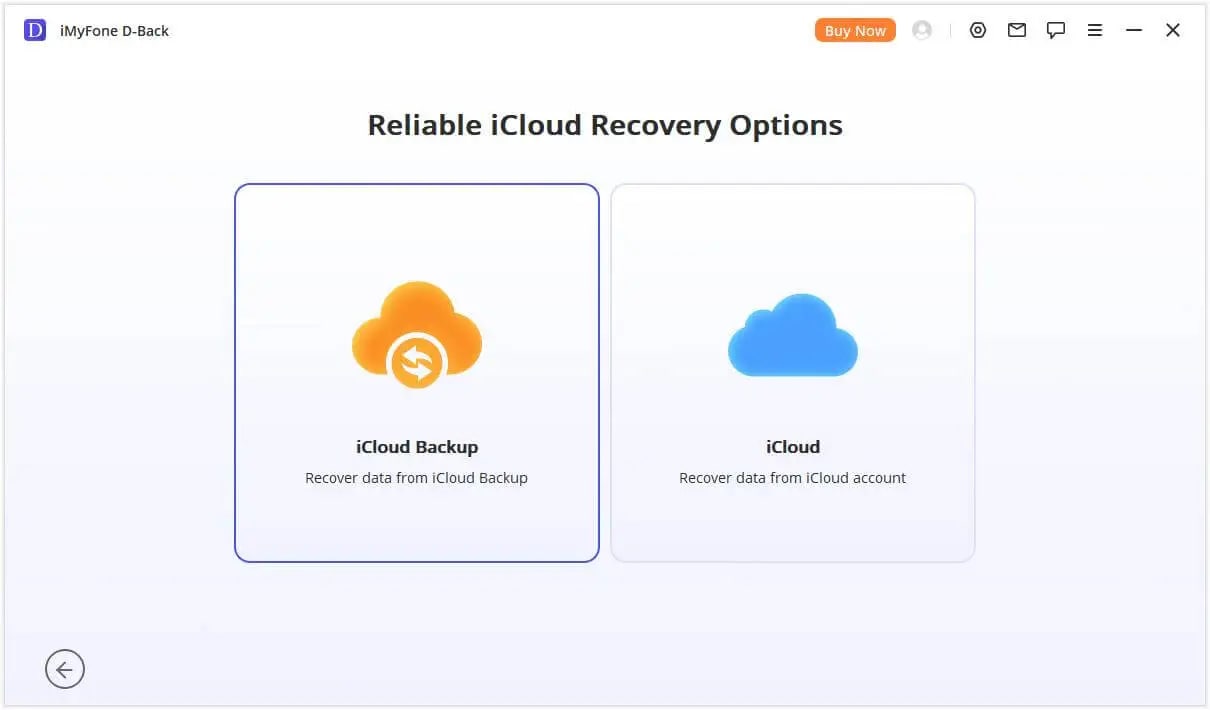The width and height of the screenshot is (1210, 710).
Task: Click the iCloud Backup title label
Action: (x=417, y=447)
